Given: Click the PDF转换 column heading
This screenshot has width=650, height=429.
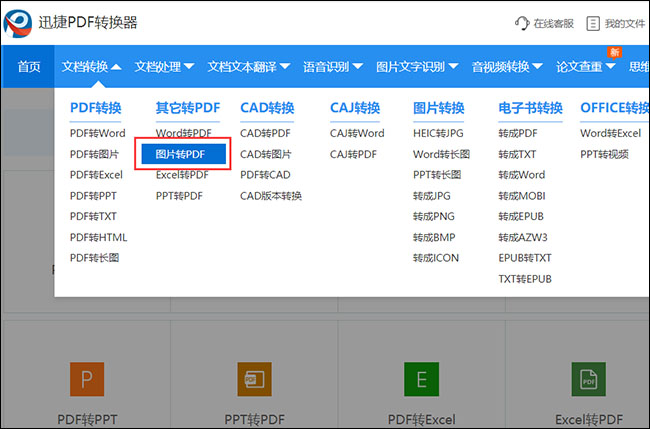Looking at the screenshot, I should pos(95,108).
